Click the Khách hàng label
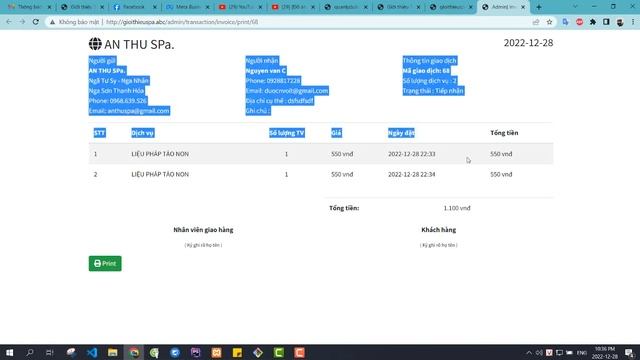 438,230
